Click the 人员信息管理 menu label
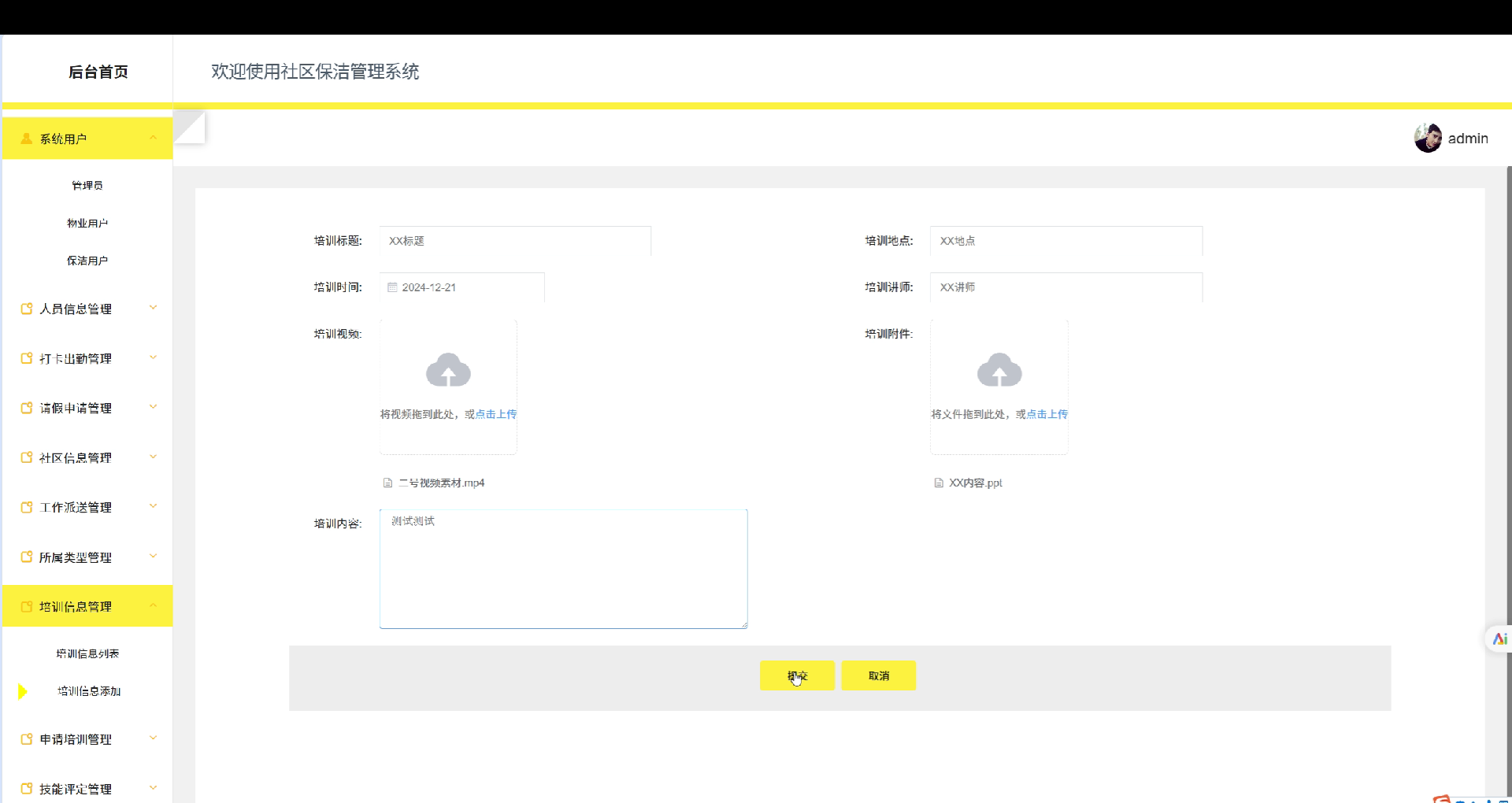Screen dimensions: 1512x803 point(76,309)
